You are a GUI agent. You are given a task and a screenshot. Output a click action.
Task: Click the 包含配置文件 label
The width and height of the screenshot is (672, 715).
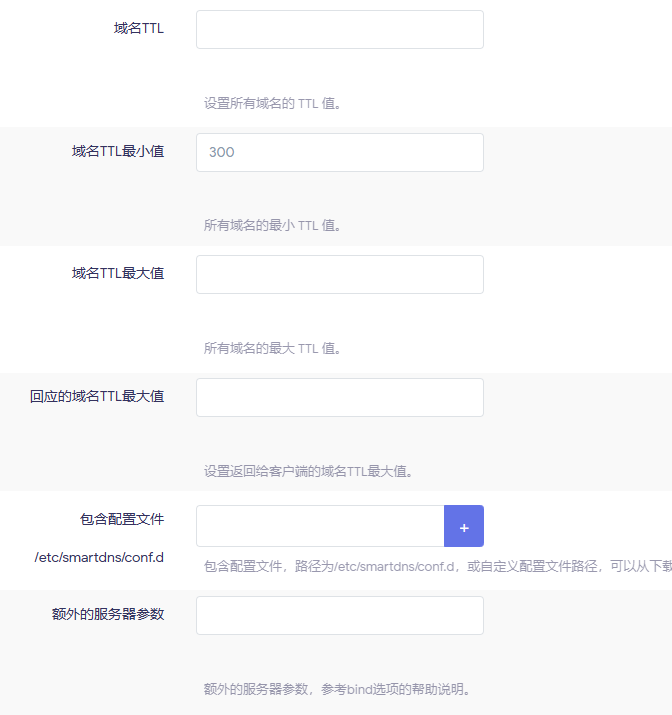coord(122,519)
